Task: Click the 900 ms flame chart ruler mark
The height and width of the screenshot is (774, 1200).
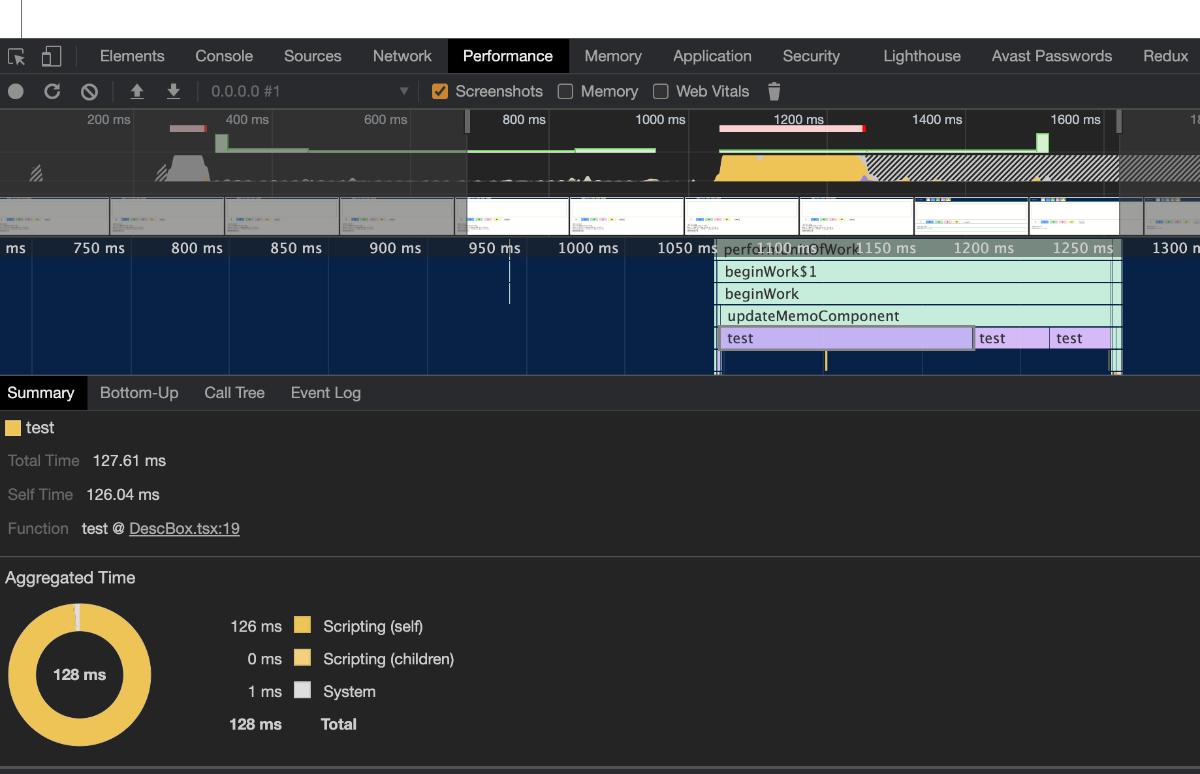Action: click(396, 248)
